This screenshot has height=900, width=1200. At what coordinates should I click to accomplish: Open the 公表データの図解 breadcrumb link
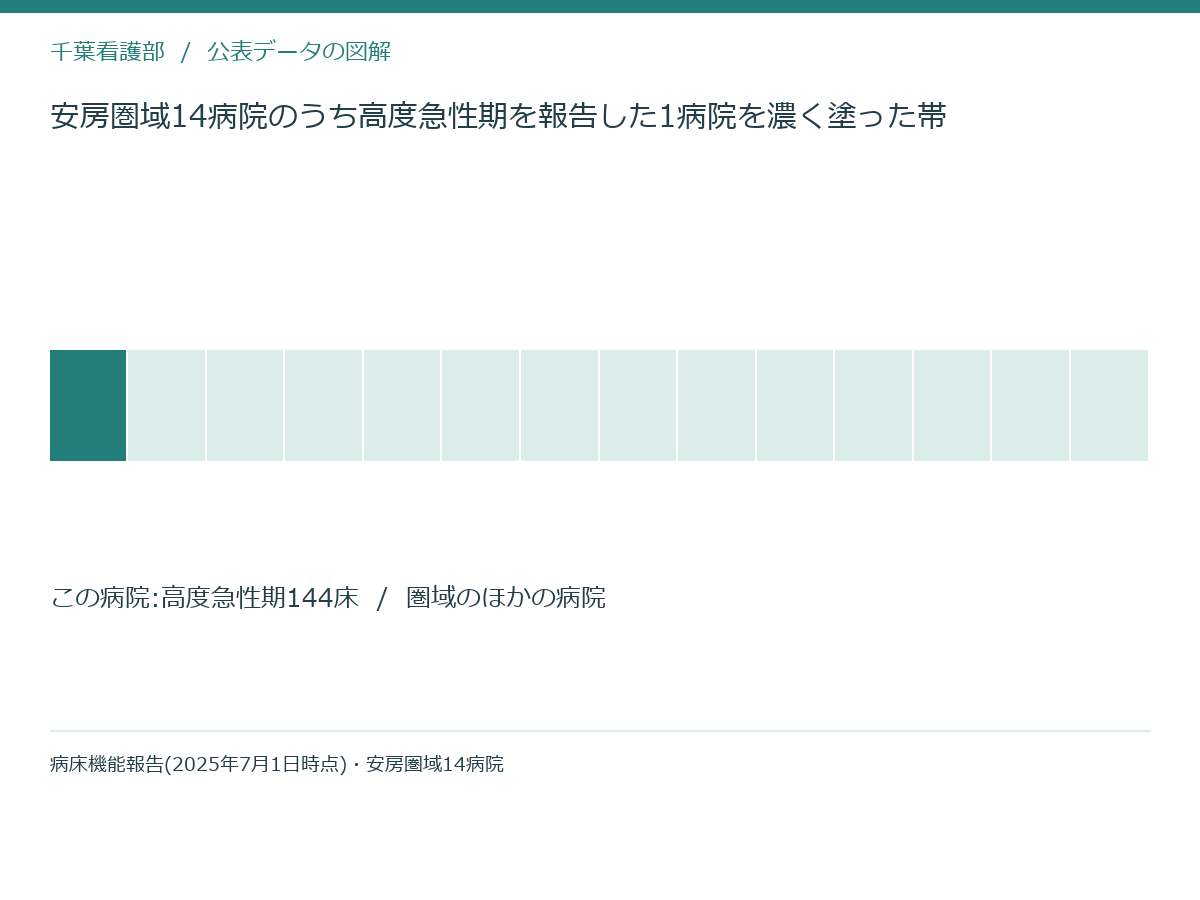[x=299, y=52]
